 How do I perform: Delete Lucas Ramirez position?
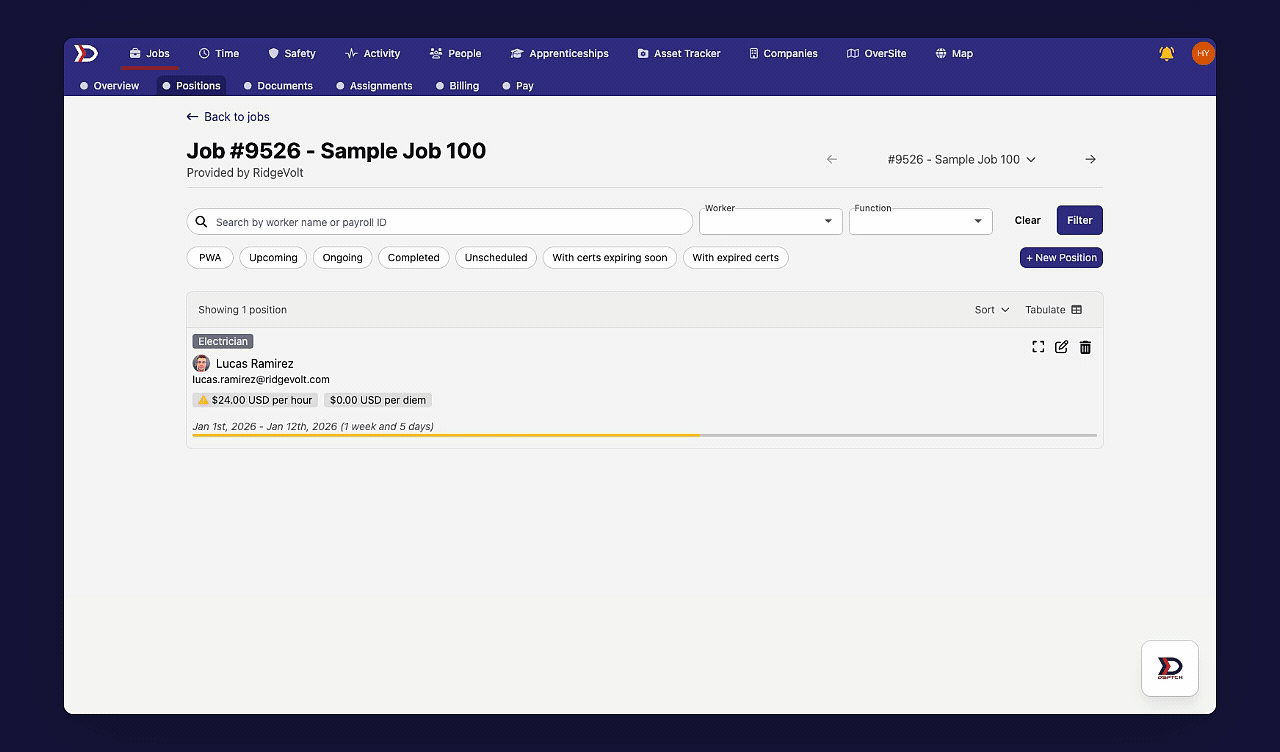point(1085,347)
